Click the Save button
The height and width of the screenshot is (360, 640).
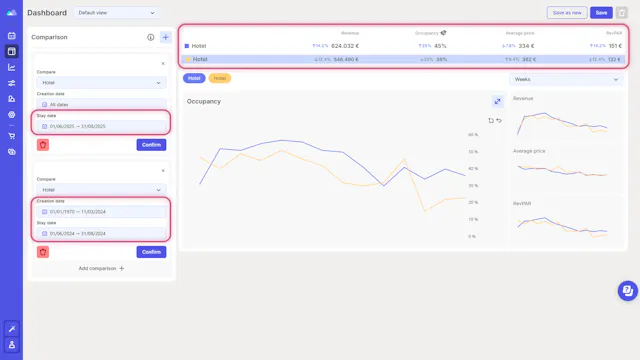(601, 13)
